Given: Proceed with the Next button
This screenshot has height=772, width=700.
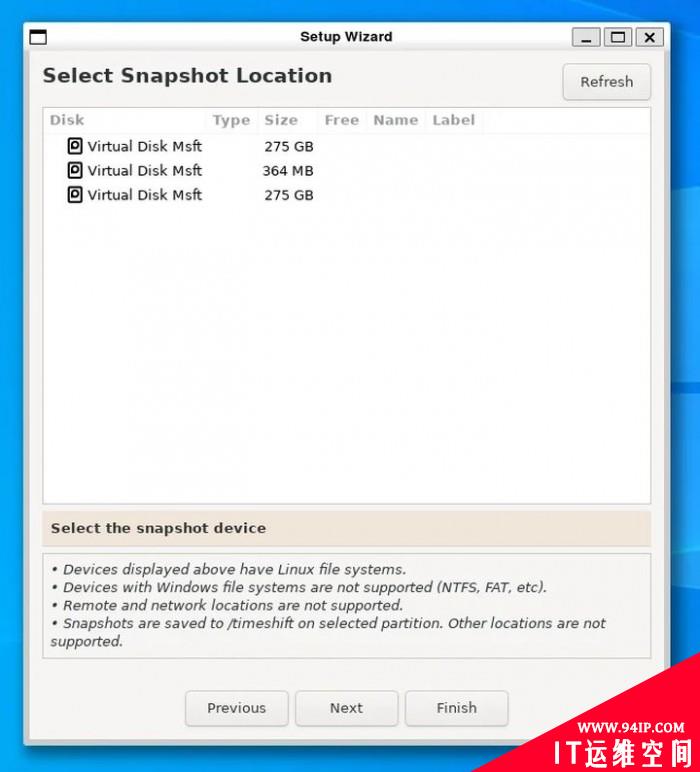Looking at the screenshot, I should point(347,708).
